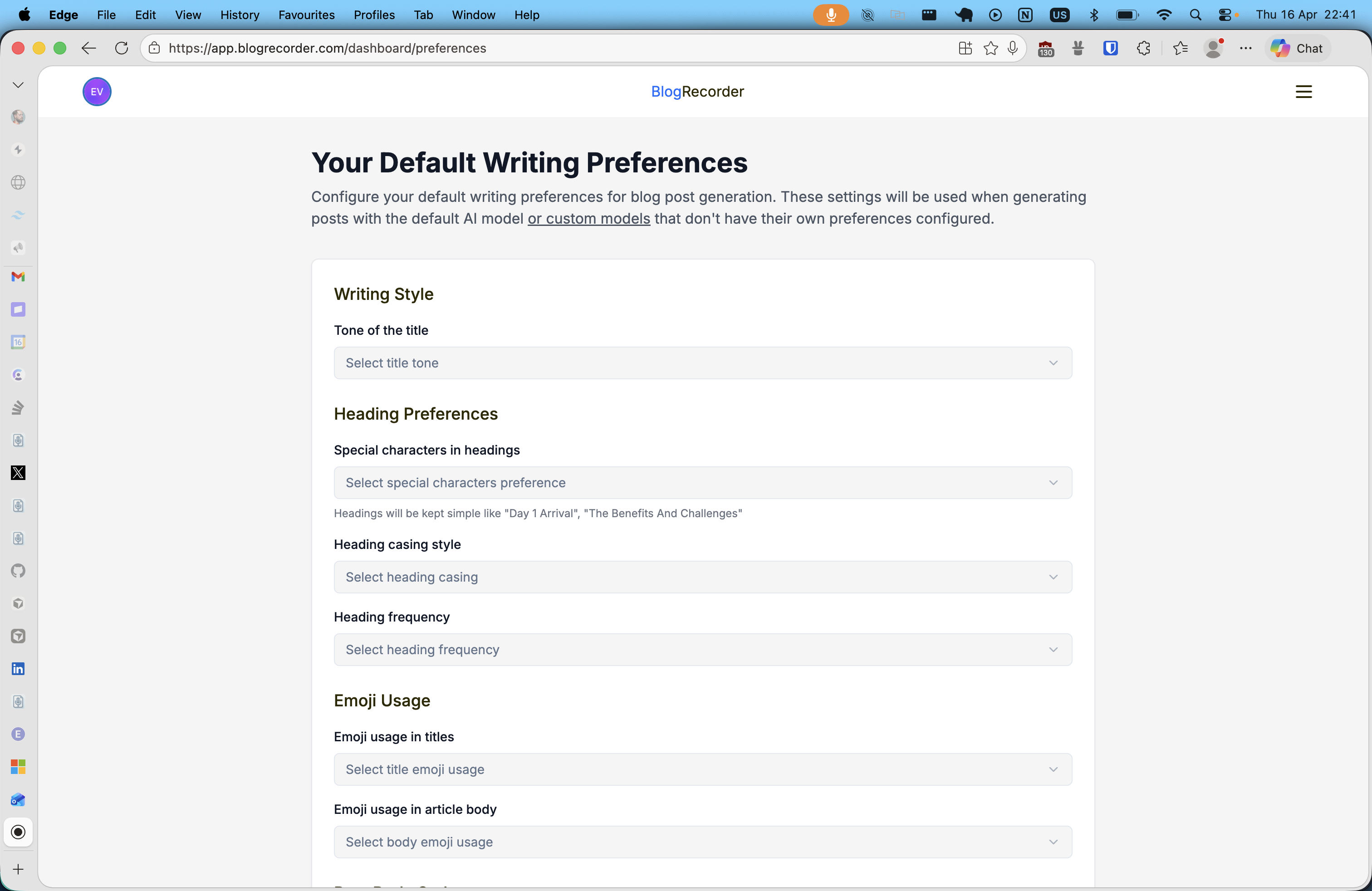The image size is (1372, 891).
Task: Click the EV profile avatar in BlogRecorder
Action: click(96, 91)
